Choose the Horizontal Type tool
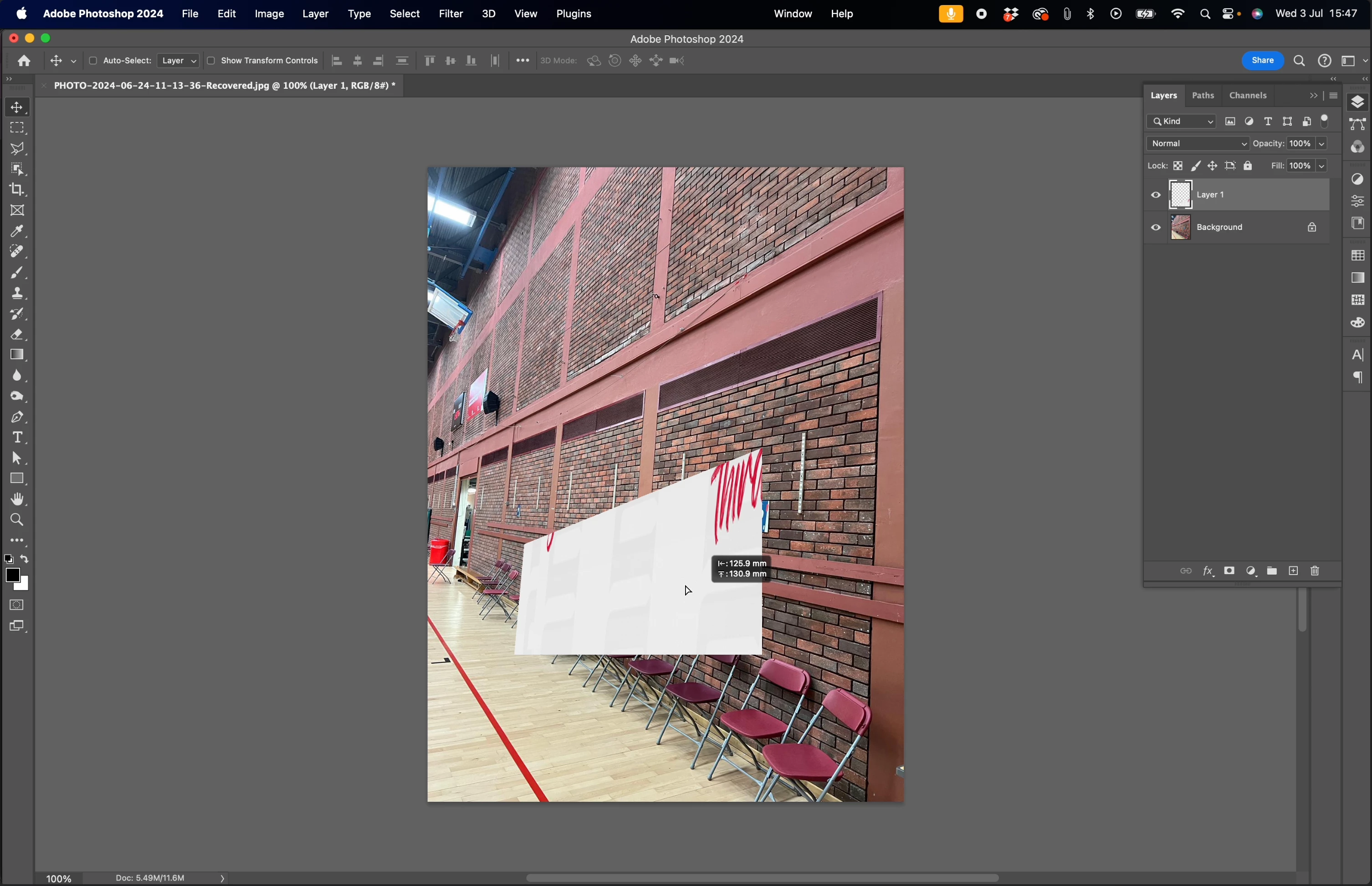1372x886 pixels. click(17, 438)
